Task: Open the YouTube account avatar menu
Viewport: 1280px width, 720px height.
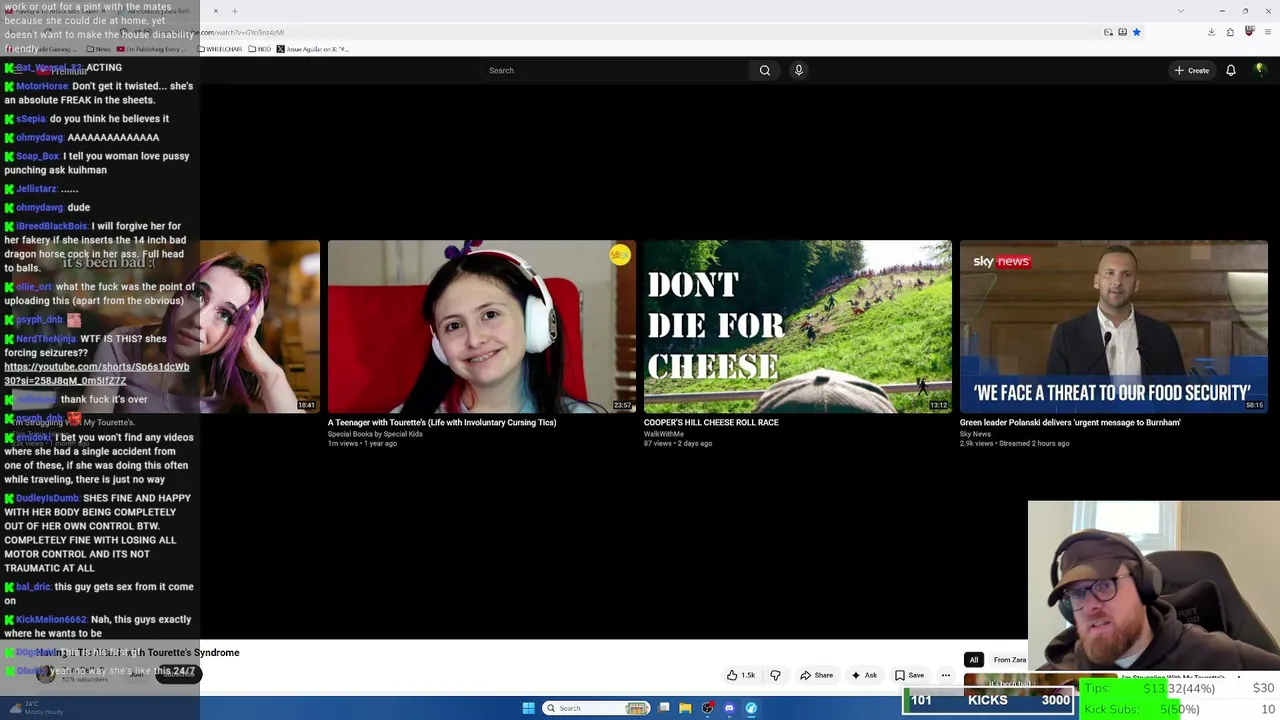Action: coord(1260,70)
